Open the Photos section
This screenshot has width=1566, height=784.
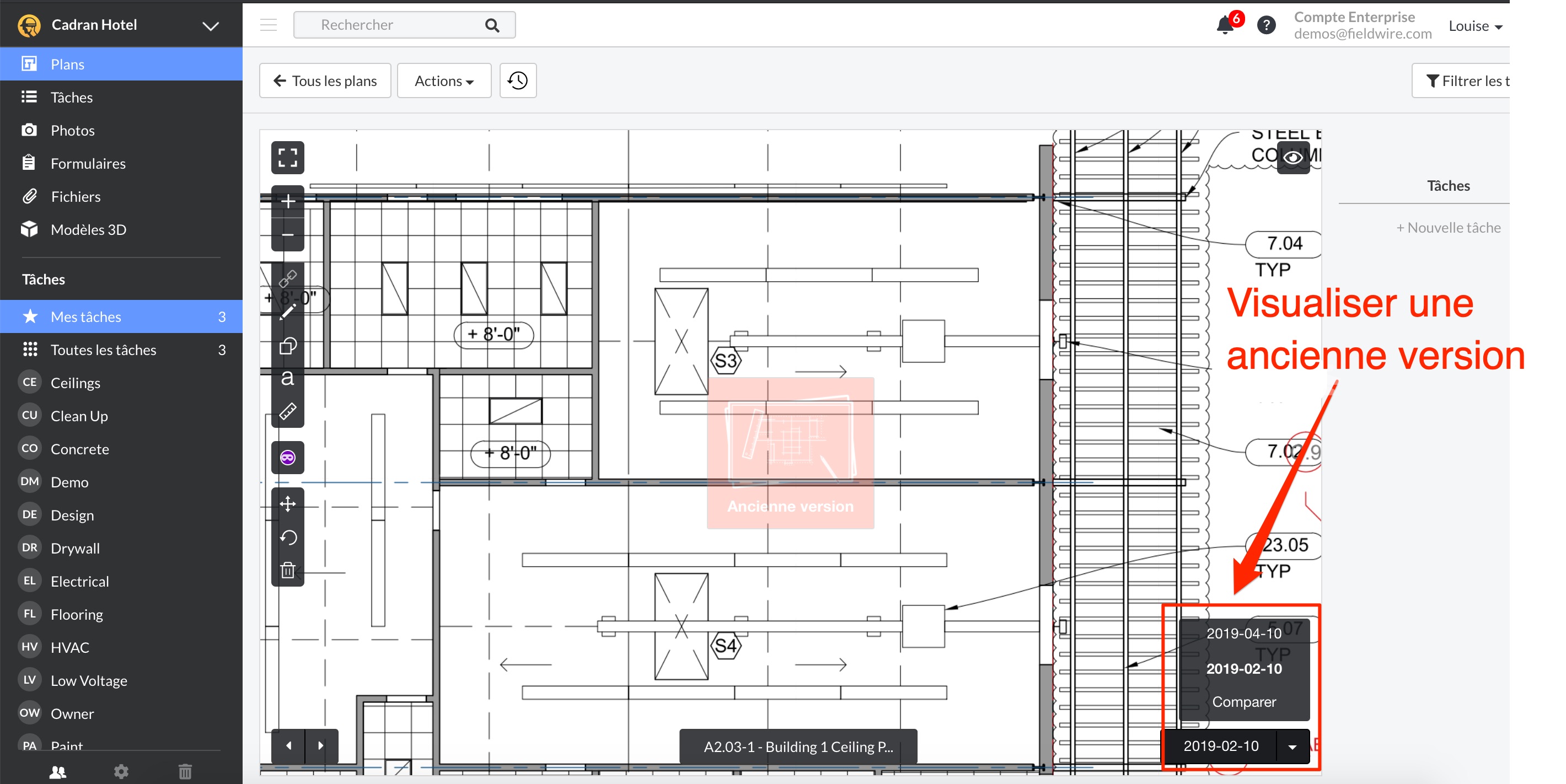pyautogui.click(x=121, y=130)
